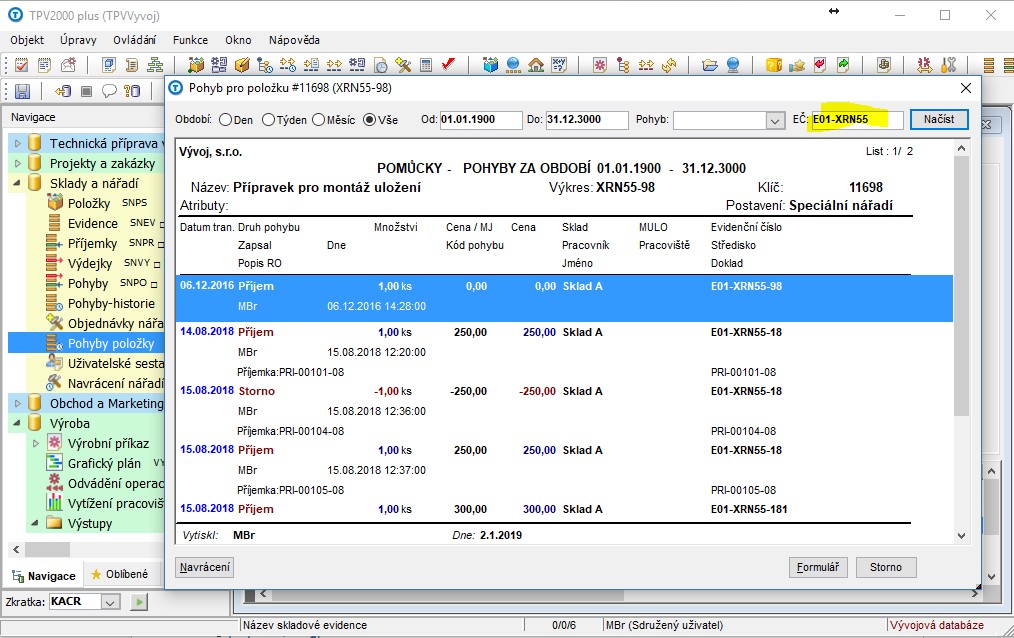Click the checklist calendar icon in toolbar
Image resolution: width=1014 pixels, height=638 pixels.
[x=21, y=65]
